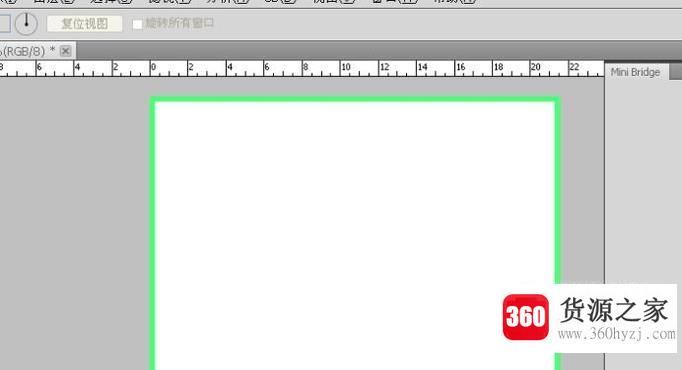This screenshot has height=370, width=682.
Task: Click the 复位视图 reset view button
Action: point(84,24)
